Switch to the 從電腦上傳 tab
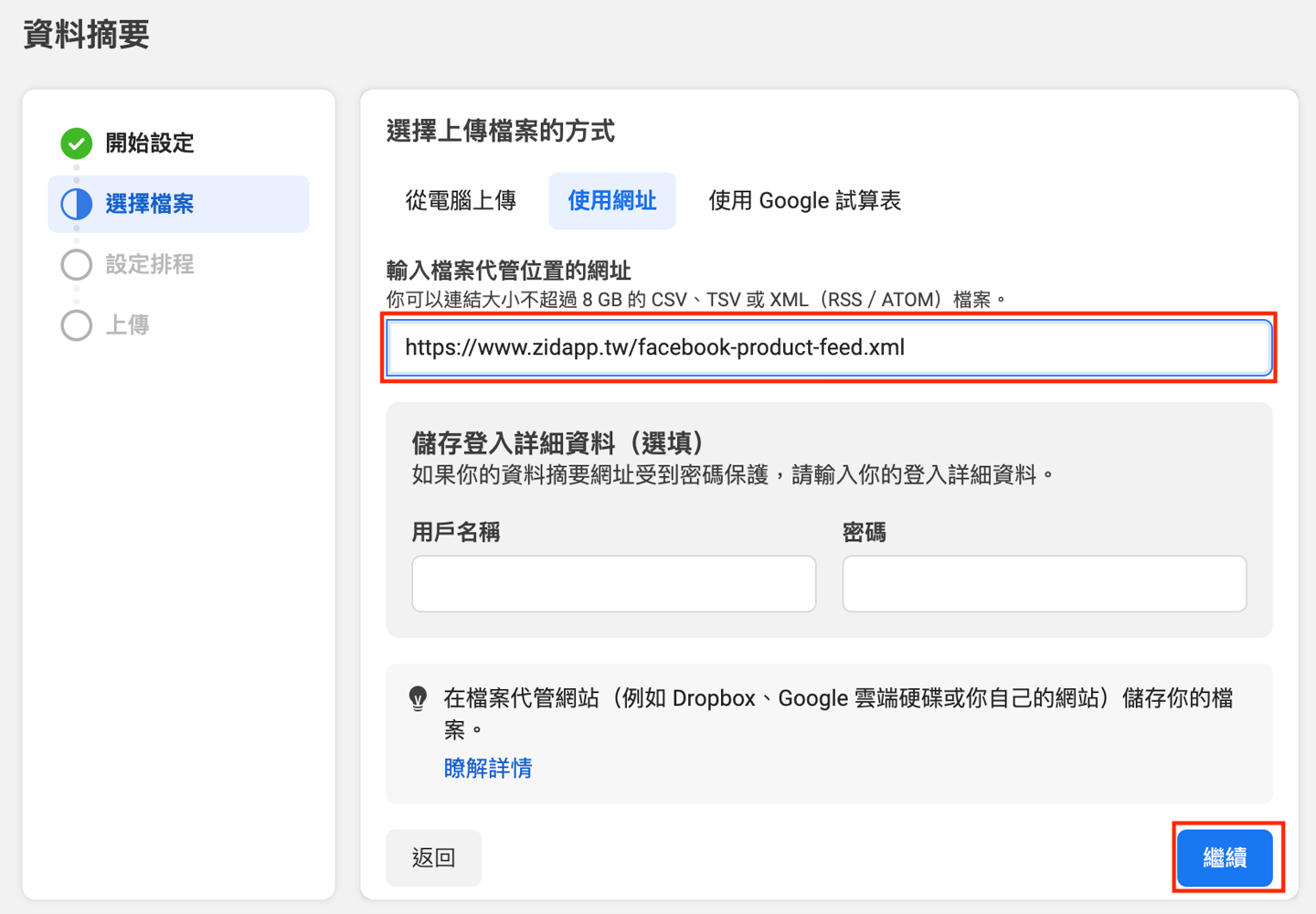The width and height of the screenshot is (1316, 914). pos(461,201)
